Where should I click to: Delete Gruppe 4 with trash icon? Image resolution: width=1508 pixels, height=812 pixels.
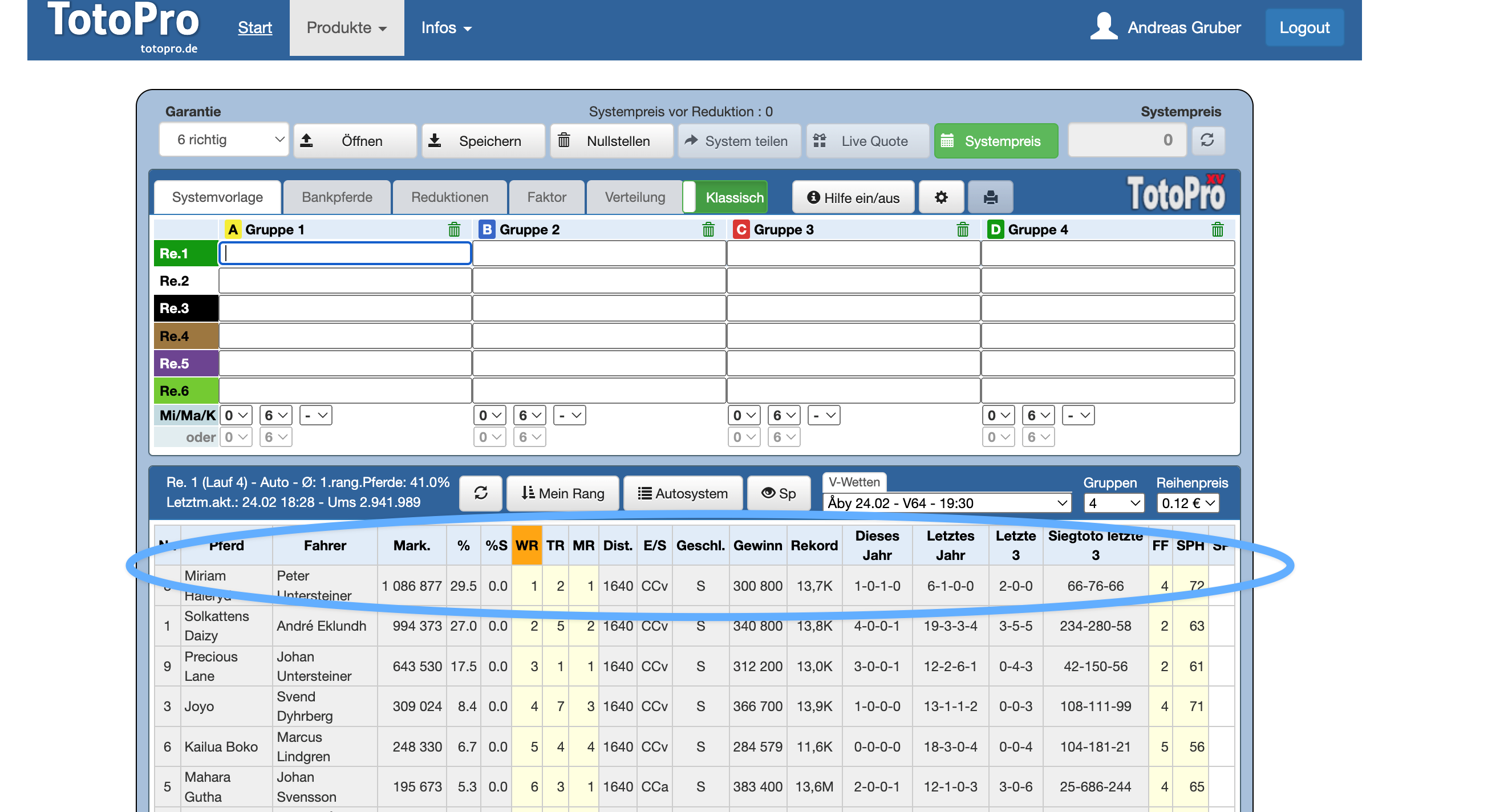pyautogui.click(x=1217, y=229)
